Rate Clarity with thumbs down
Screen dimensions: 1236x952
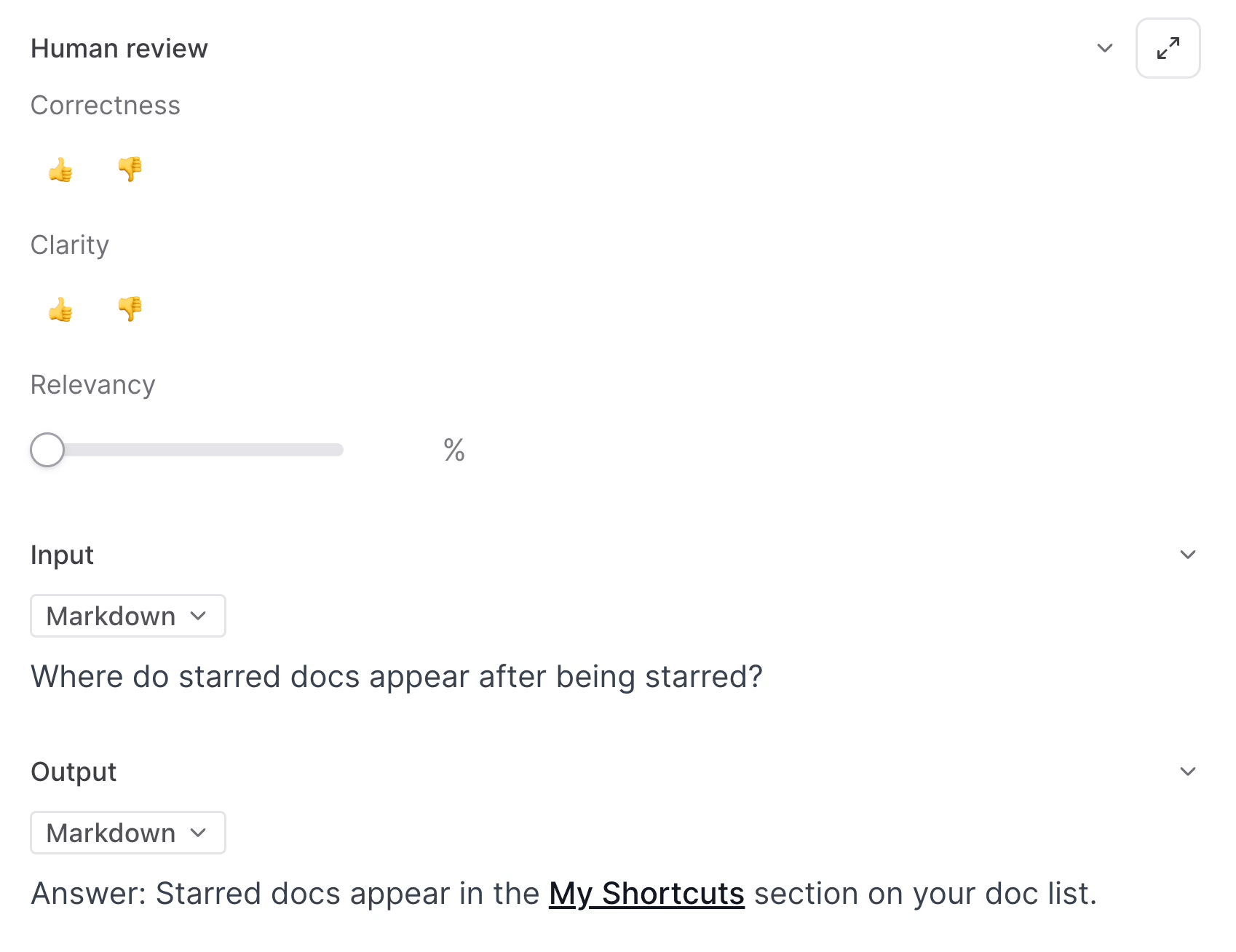(130, 309)
